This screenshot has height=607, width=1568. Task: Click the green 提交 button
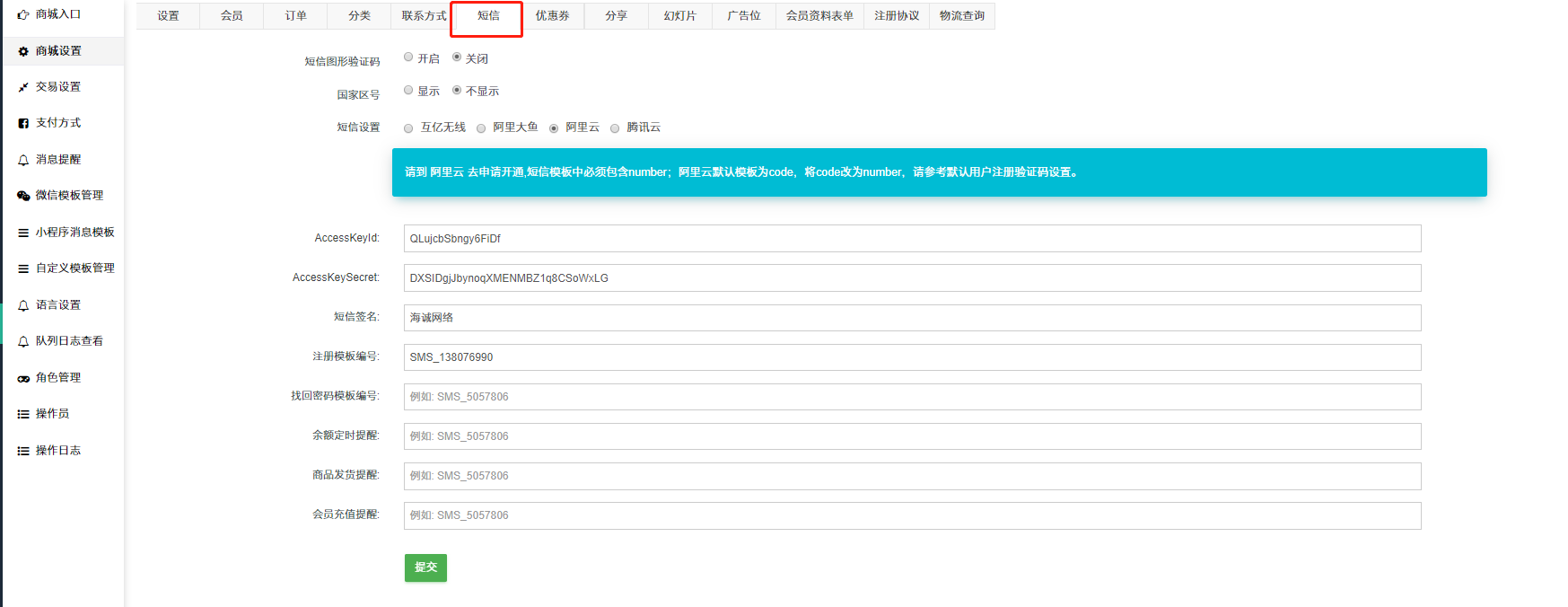tap(425, 567)
